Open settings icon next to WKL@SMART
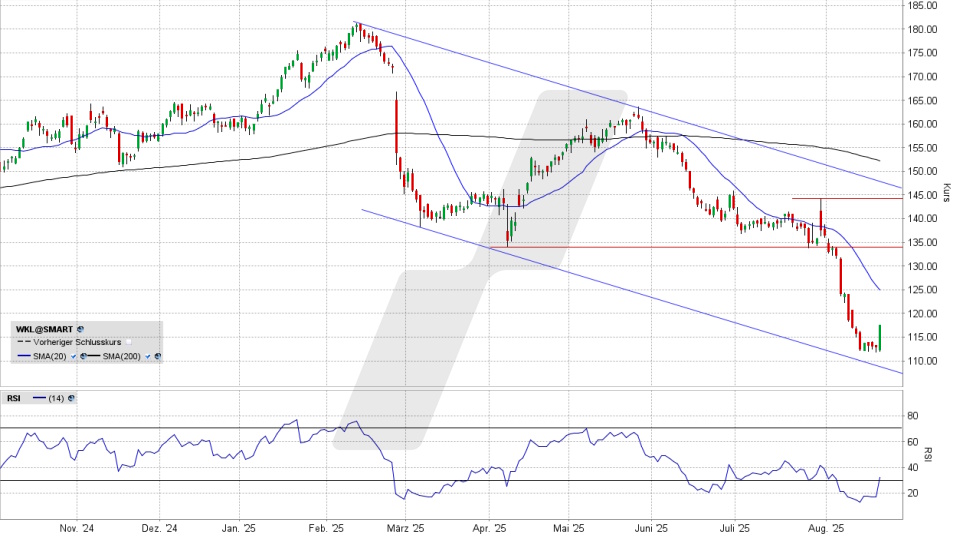960x540 pixels. coord(80,329)
